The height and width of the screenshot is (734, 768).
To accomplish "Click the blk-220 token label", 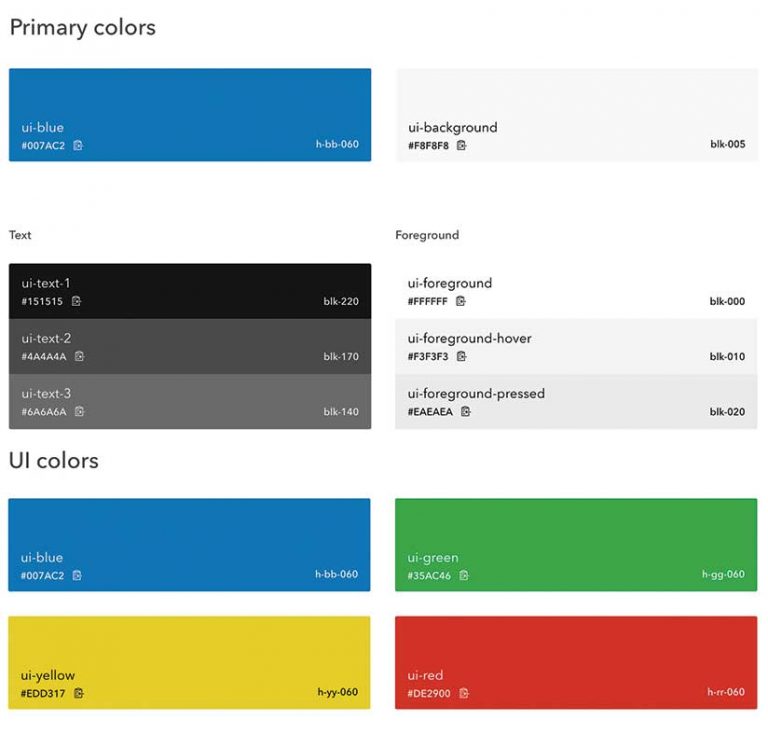I will [x=341, y=301].
